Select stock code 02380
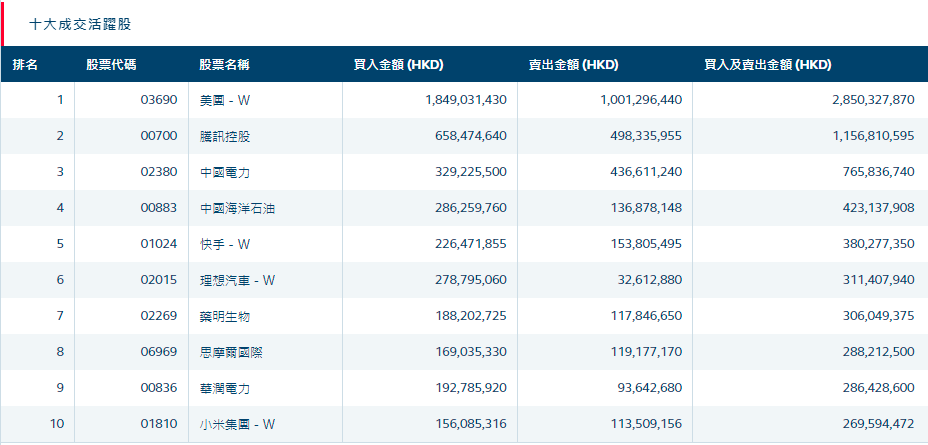The width and height of the screenshot is (928, 445). (159, 172)
